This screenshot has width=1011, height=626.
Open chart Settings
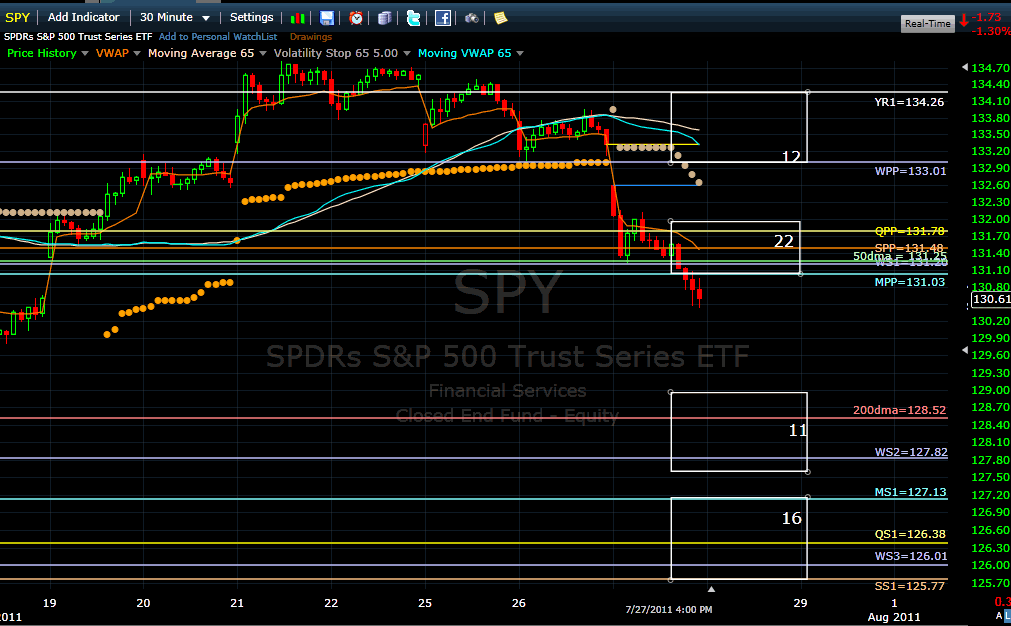point(251,17)
